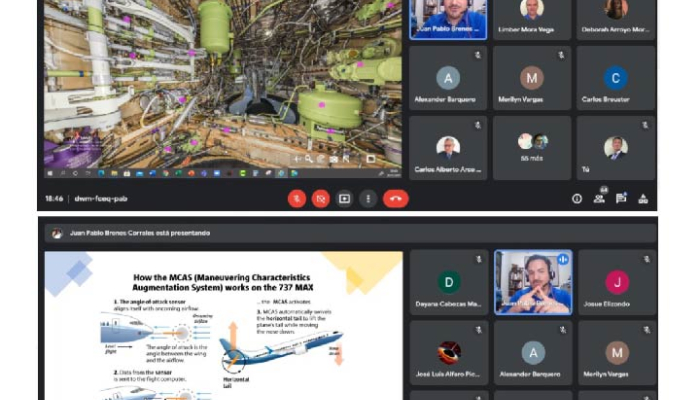Click the MCAS 737 MAX presentation slide
Screen dimensions: 700x400
point(223,325)
